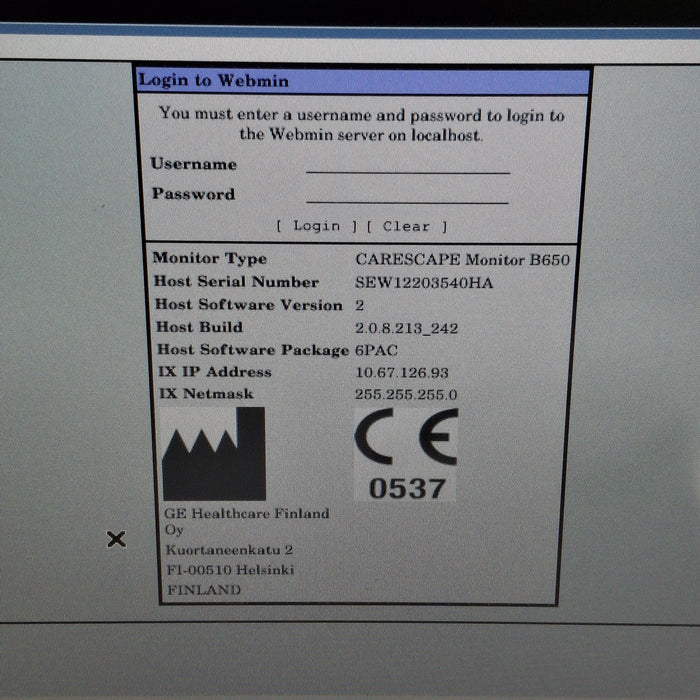Screen dimensions: 700x700
Task: Select netmask value '255.255.255.0'
Action: [x=406, y=395]
